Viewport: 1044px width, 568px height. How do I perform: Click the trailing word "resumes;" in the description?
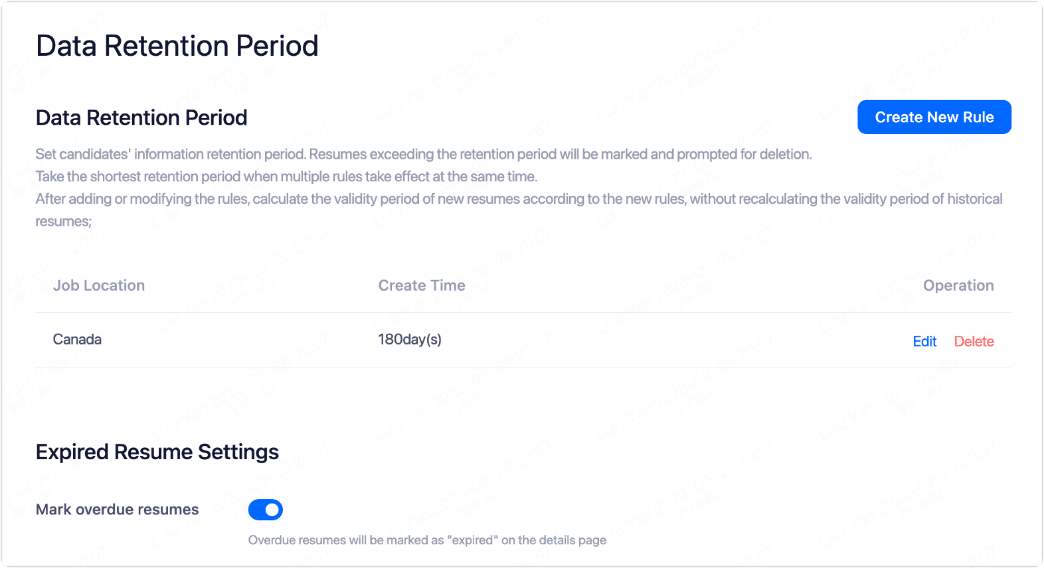coord(63,220)
